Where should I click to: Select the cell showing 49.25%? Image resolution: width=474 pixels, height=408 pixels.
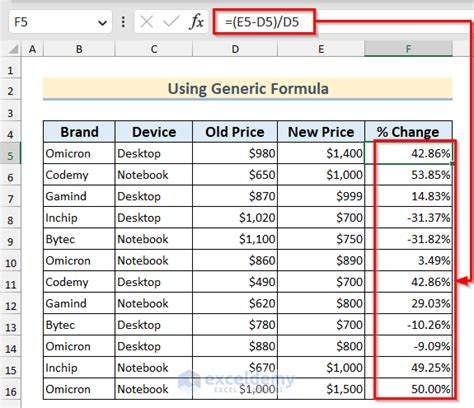pyautogui.click(x=408, y=368)
